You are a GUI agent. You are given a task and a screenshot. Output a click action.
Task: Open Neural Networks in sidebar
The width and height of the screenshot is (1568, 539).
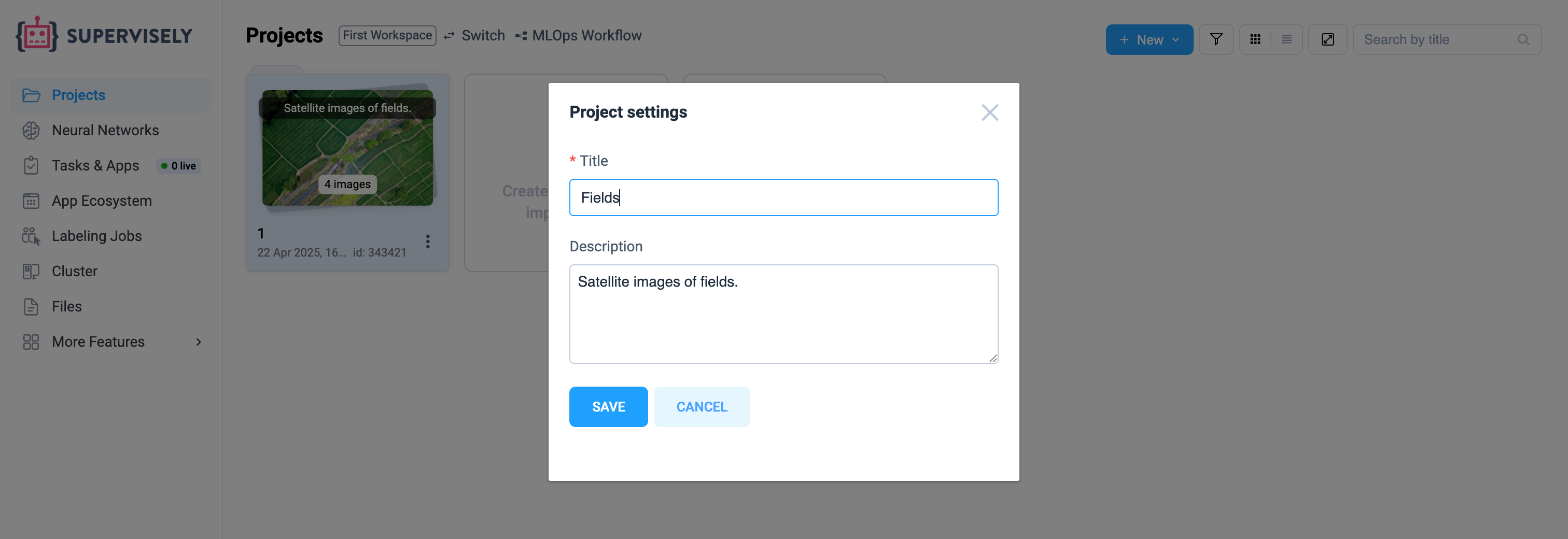pos(105,130)
